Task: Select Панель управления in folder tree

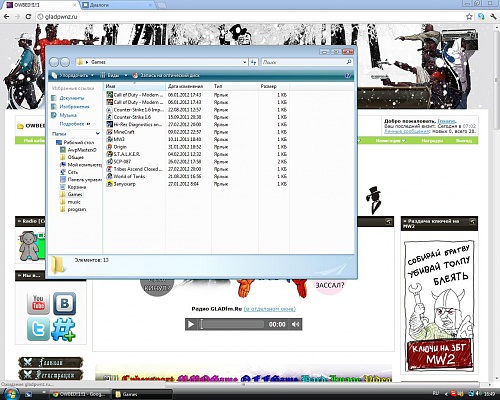Action: (x=81, y=179)
